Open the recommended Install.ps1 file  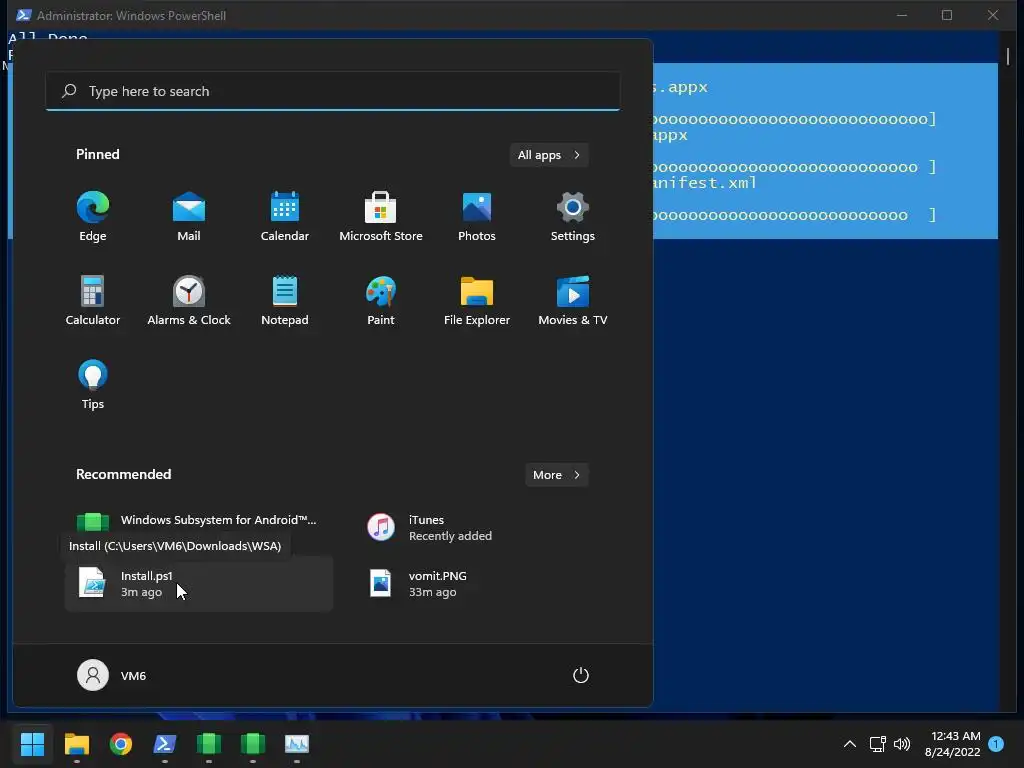[199, 584]
